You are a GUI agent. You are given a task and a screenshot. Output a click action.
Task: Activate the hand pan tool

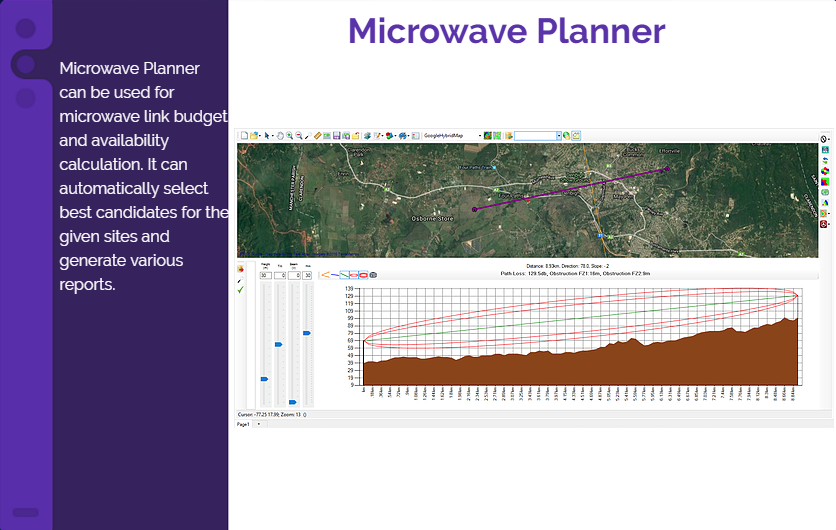coord(280,136)
